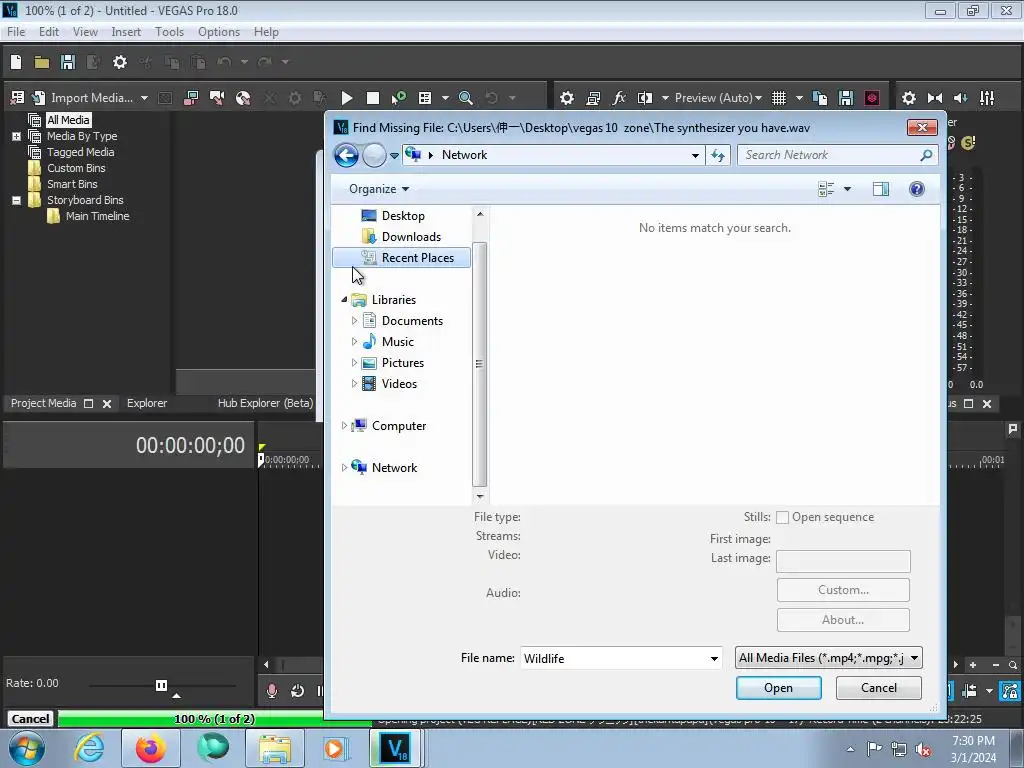The image size is (1024, 768).
Task: Open Master Bus audio properties gear
Action: point(908,98)
